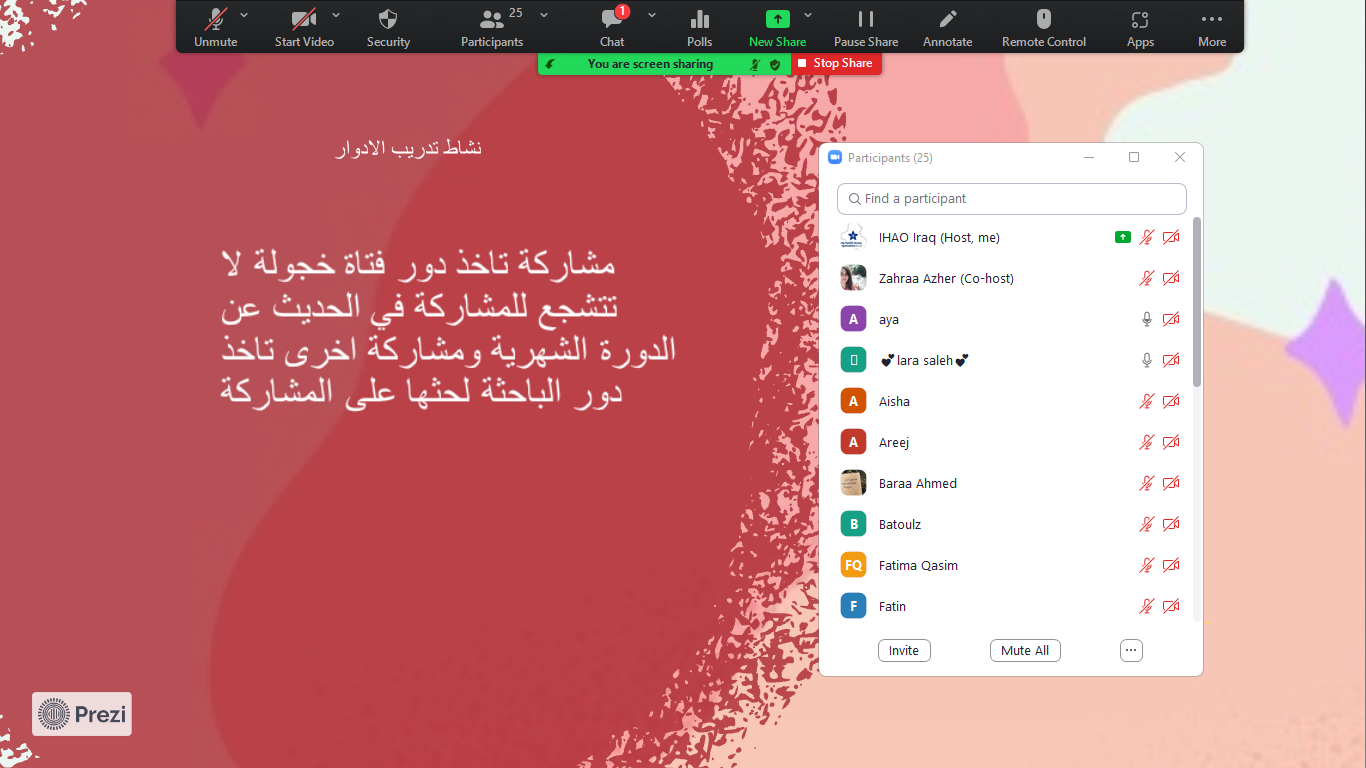Click the Start Video camera icon
The height and width of the screenshot is (768, 1366).
click(x=304, y=18)
